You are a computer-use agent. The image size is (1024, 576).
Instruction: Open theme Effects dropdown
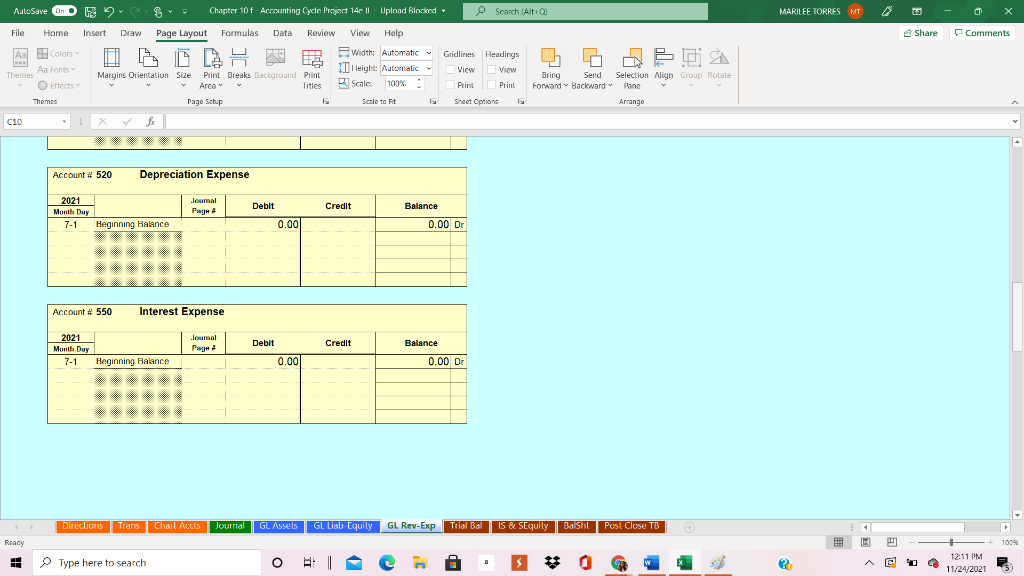coord(59,86)
